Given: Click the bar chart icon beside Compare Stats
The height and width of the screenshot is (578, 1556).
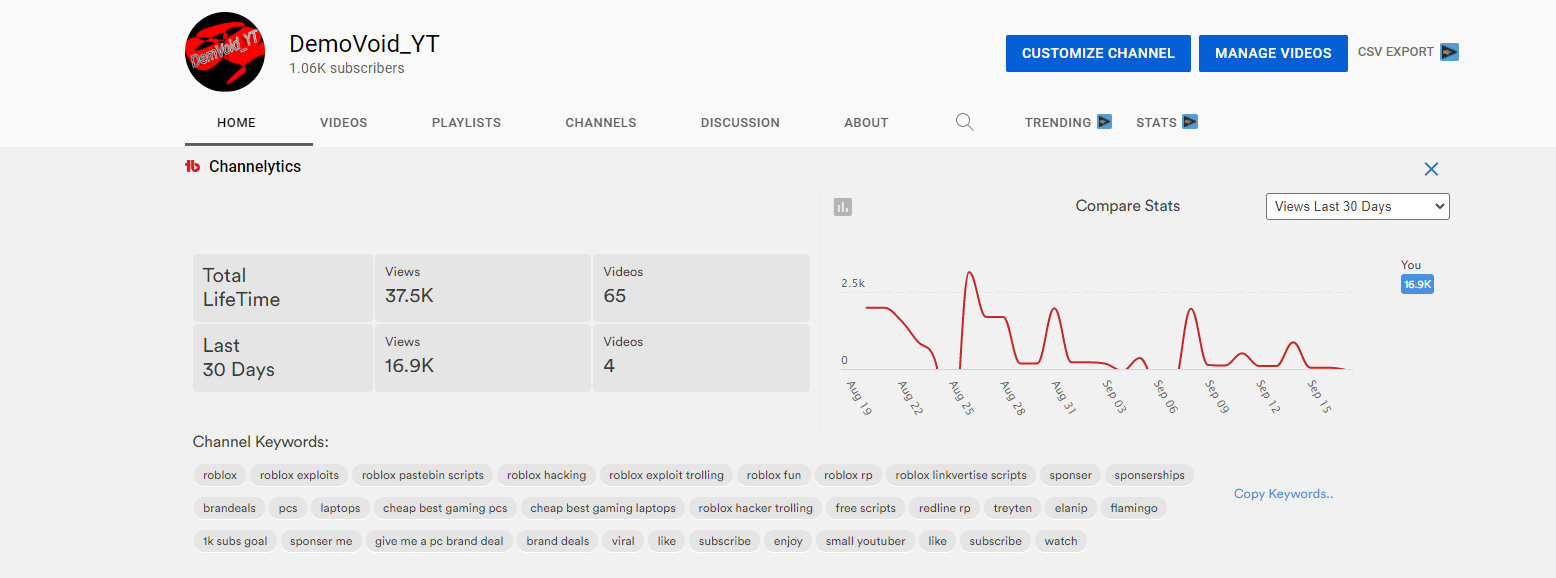Looking at the screenshot, I should tap(843, 207).
